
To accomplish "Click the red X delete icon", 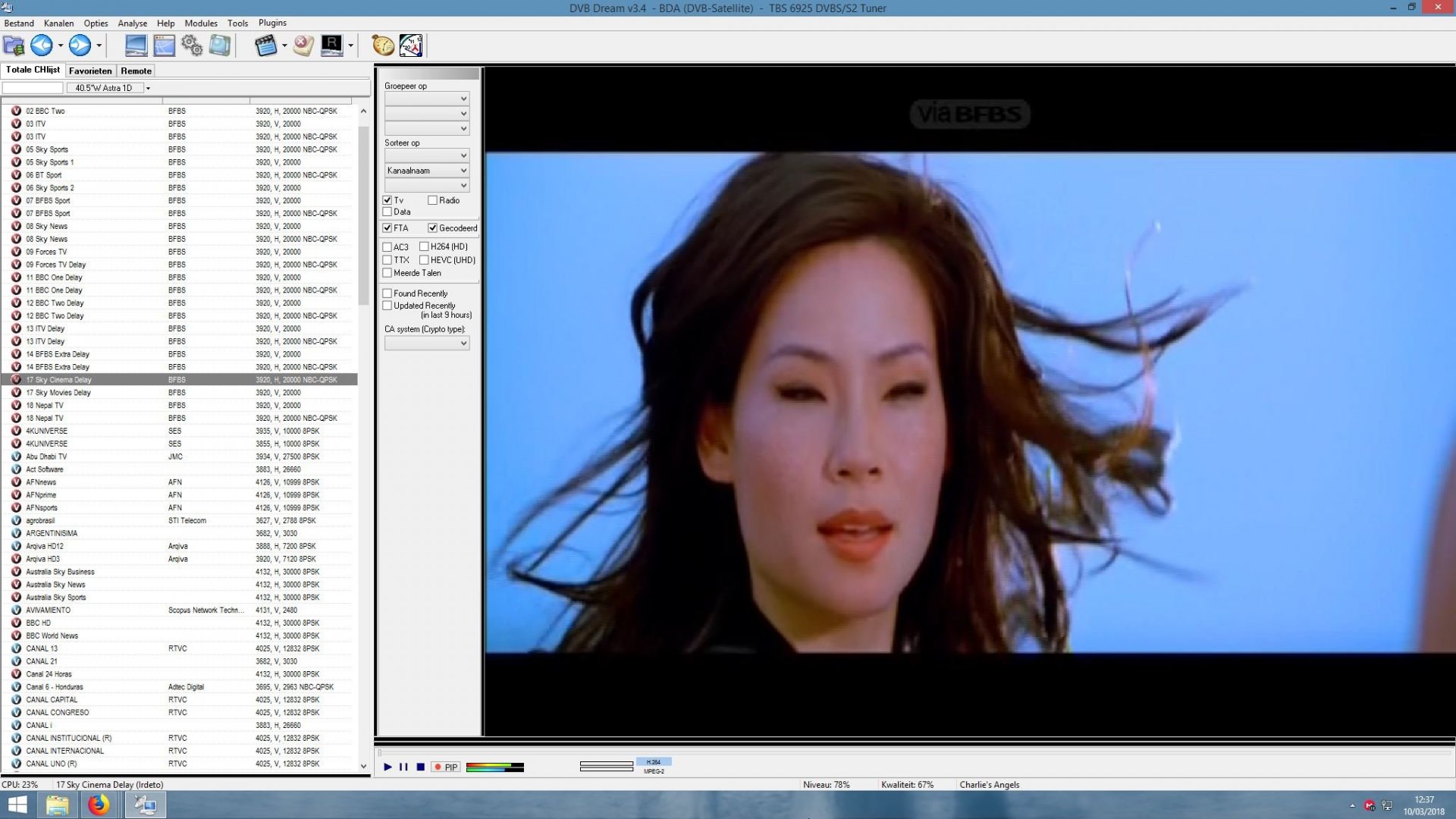I will [x=303, y=45].
